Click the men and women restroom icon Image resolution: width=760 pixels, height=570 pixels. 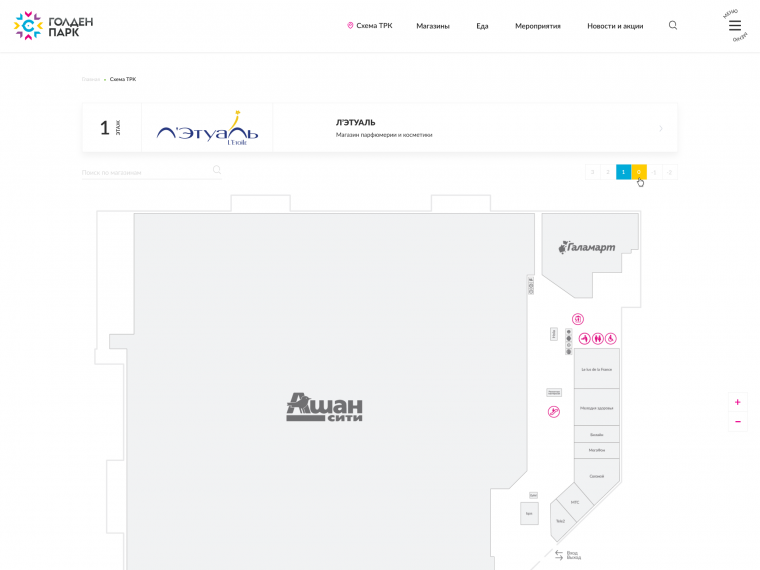click(x=598, y=338)
